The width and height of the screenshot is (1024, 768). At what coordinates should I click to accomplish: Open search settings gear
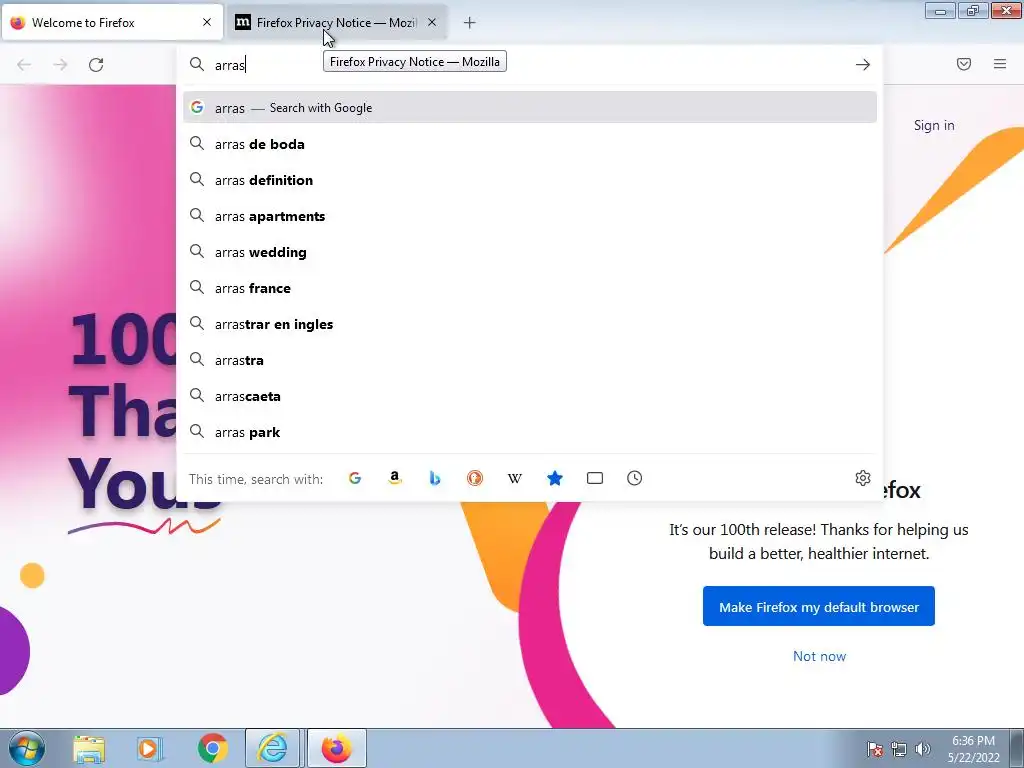[x=863, y=478]
